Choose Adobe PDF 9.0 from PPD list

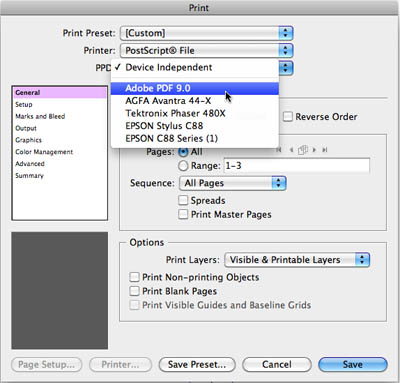click(195, 88)
